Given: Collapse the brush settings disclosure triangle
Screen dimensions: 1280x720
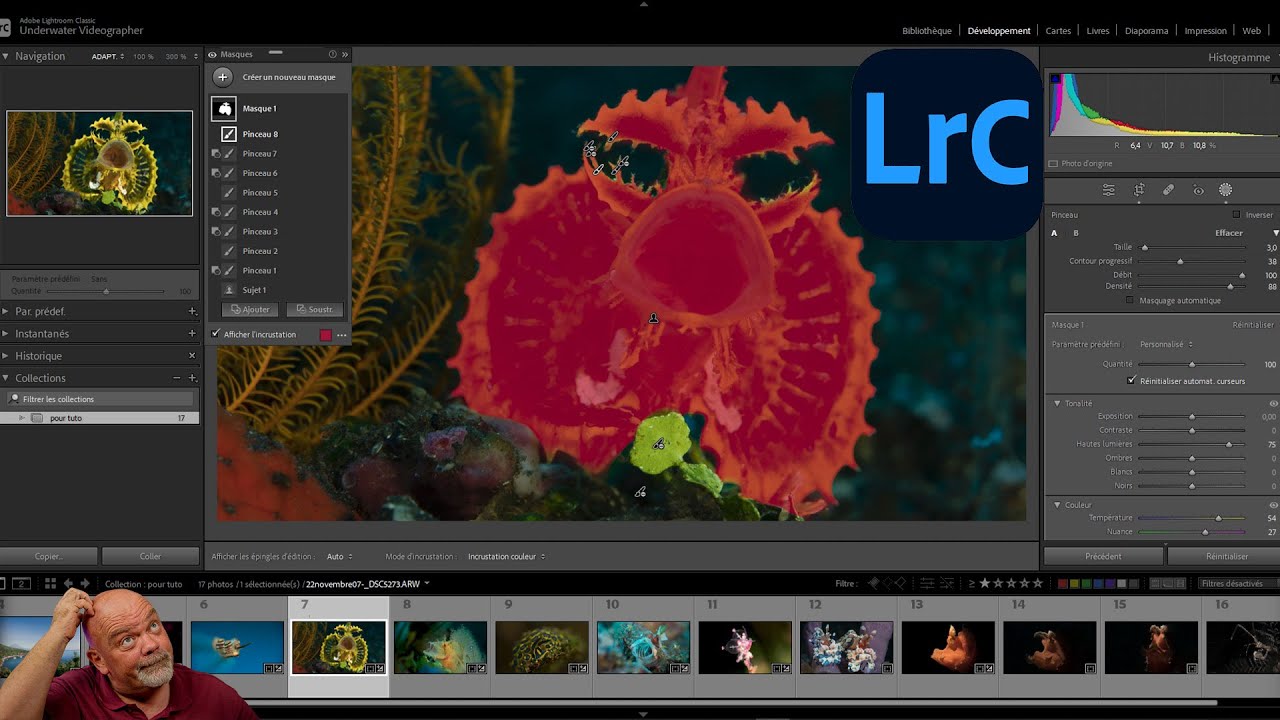Looking at the screenshot, I should pos(1275,233).
